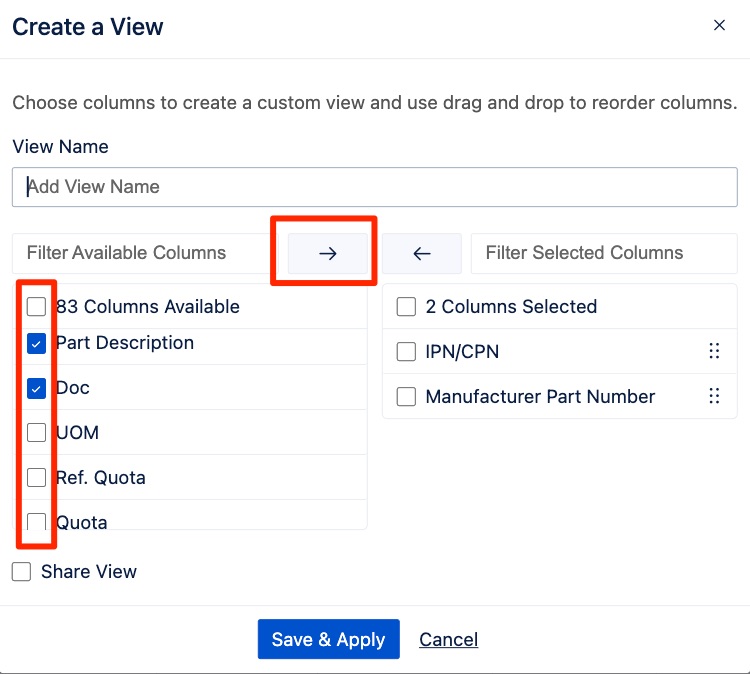Select the Quota column checkbox
The height and width of the screenshot is (674, 750).
click(x=37, y=521)
